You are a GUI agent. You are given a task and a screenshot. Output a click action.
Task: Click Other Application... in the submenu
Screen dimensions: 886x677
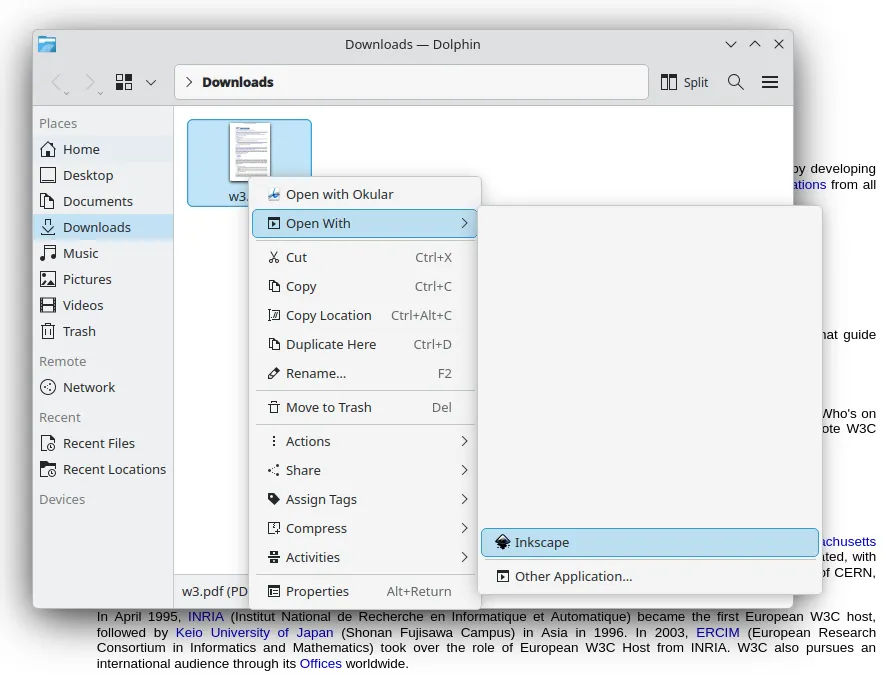575,576
